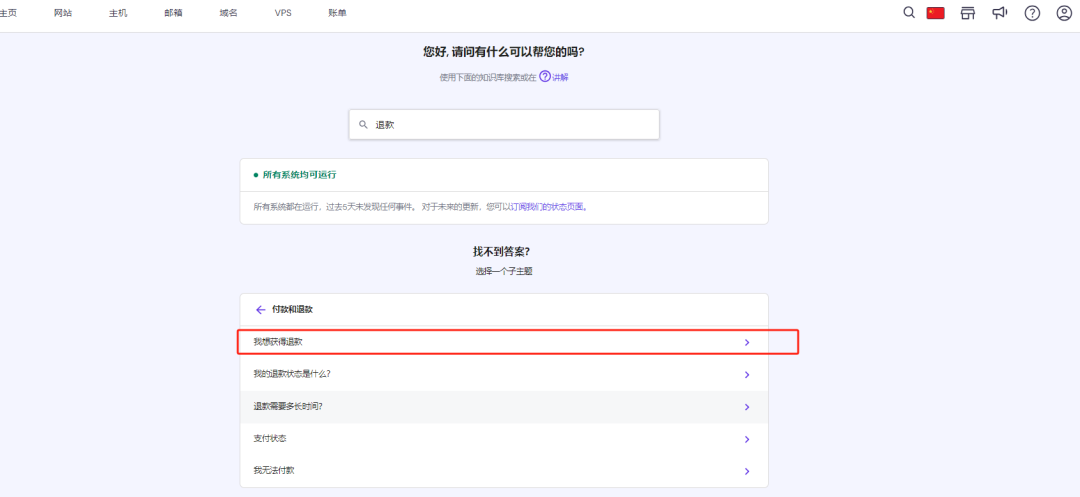
Task: Expand the 我的退款状态是什么 chevron
Action: pyautogui.click(x=747, y=375)
